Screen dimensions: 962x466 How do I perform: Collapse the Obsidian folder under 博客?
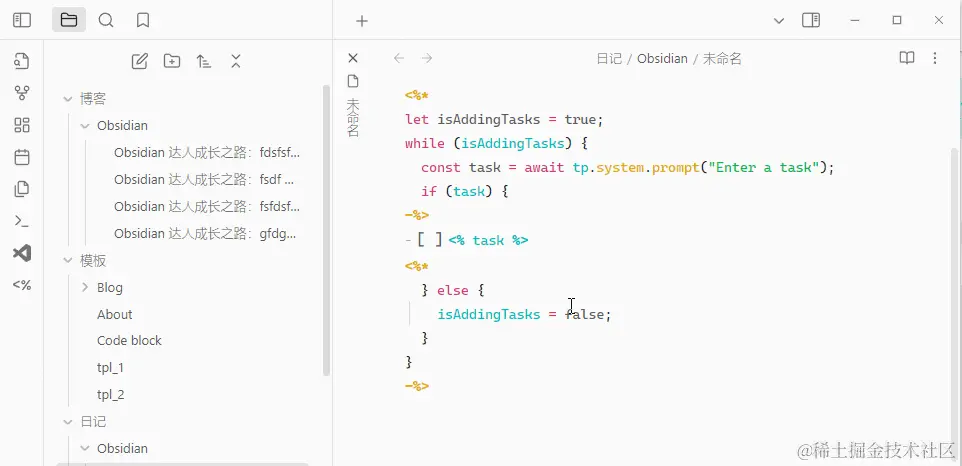(x=85, y=126)
